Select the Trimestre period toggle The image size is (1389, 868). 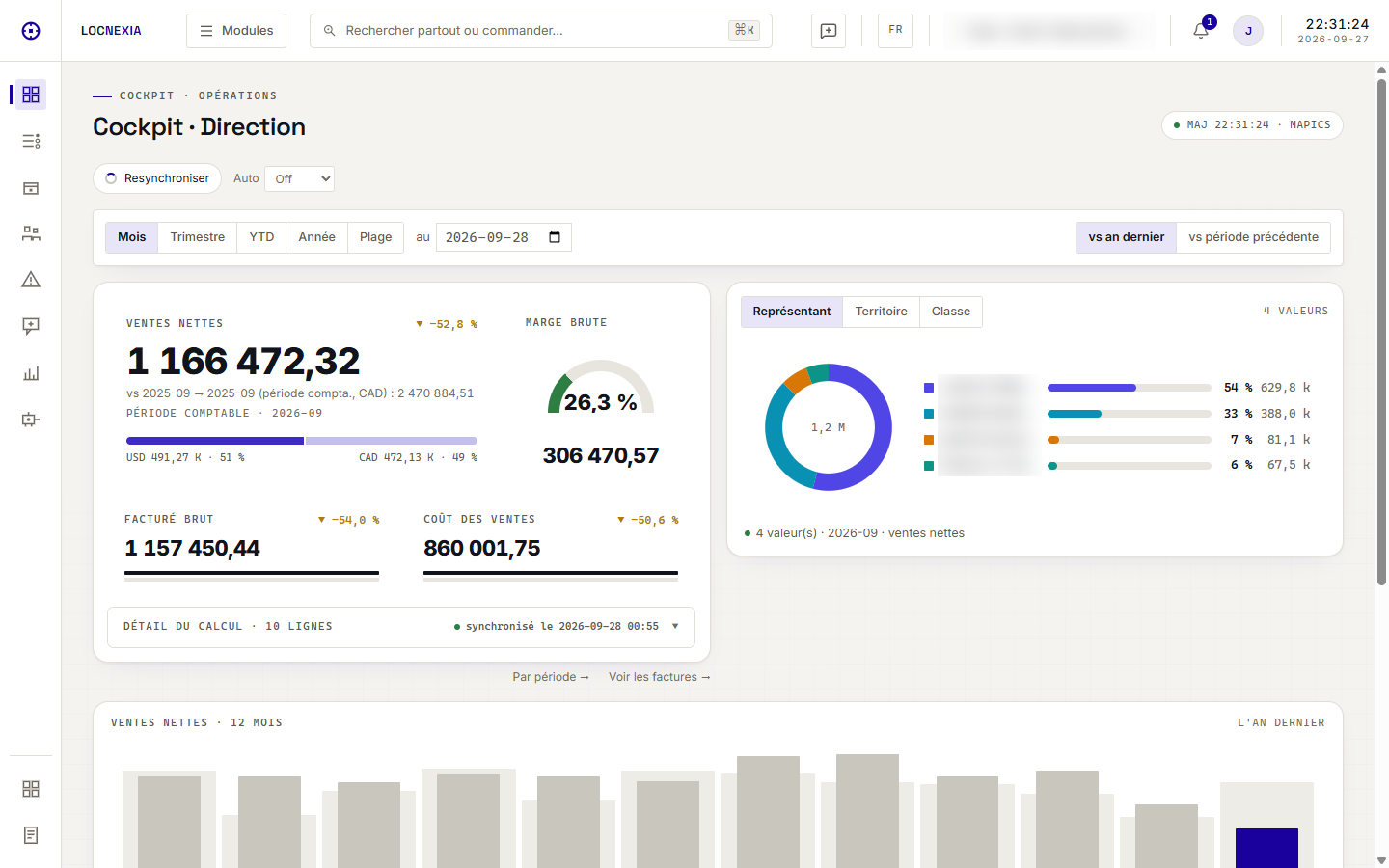(x=198, y=237)
